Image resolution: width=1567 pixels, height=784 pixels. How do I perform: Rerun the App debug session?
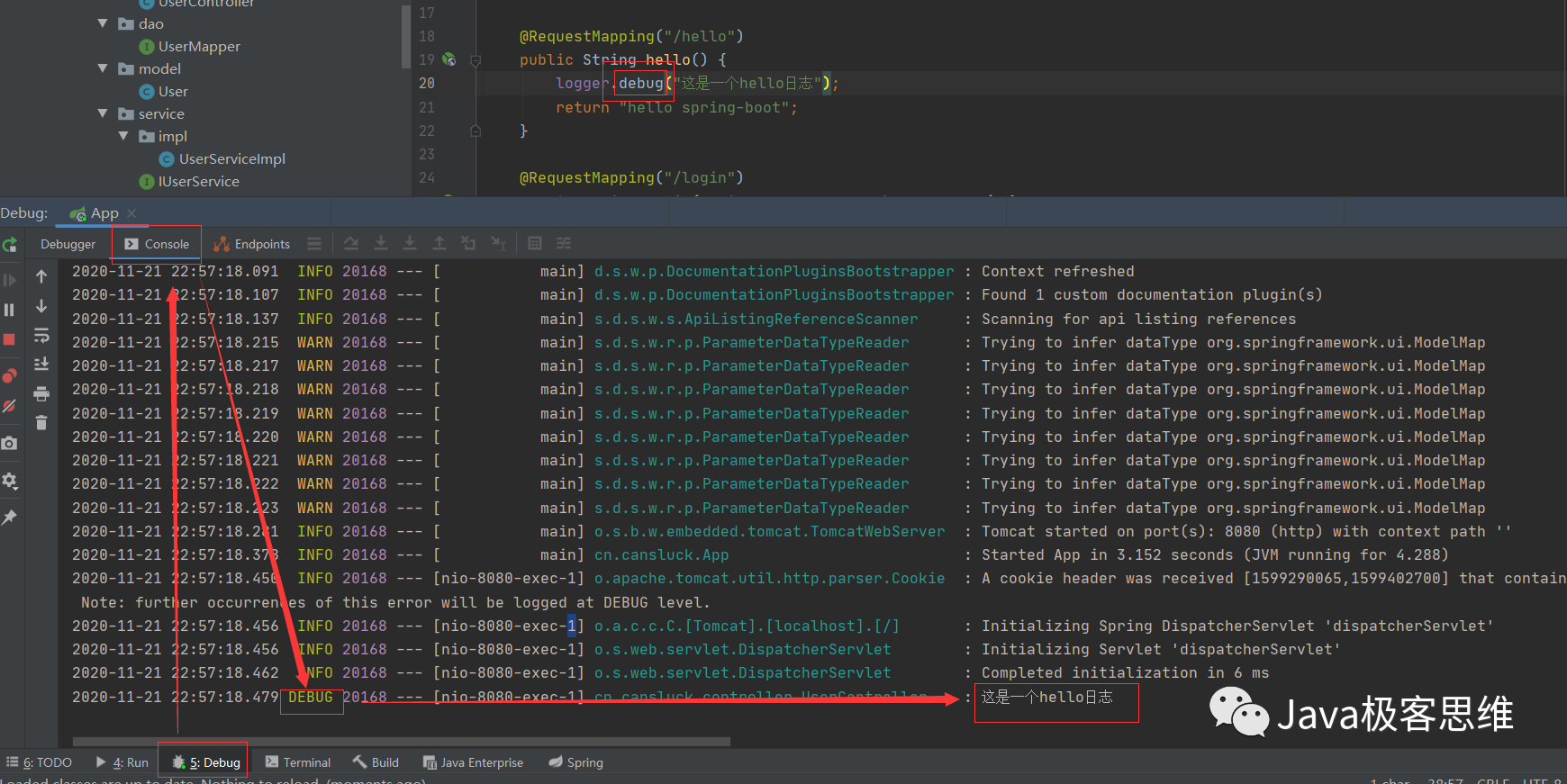click(x=10, y=245)
